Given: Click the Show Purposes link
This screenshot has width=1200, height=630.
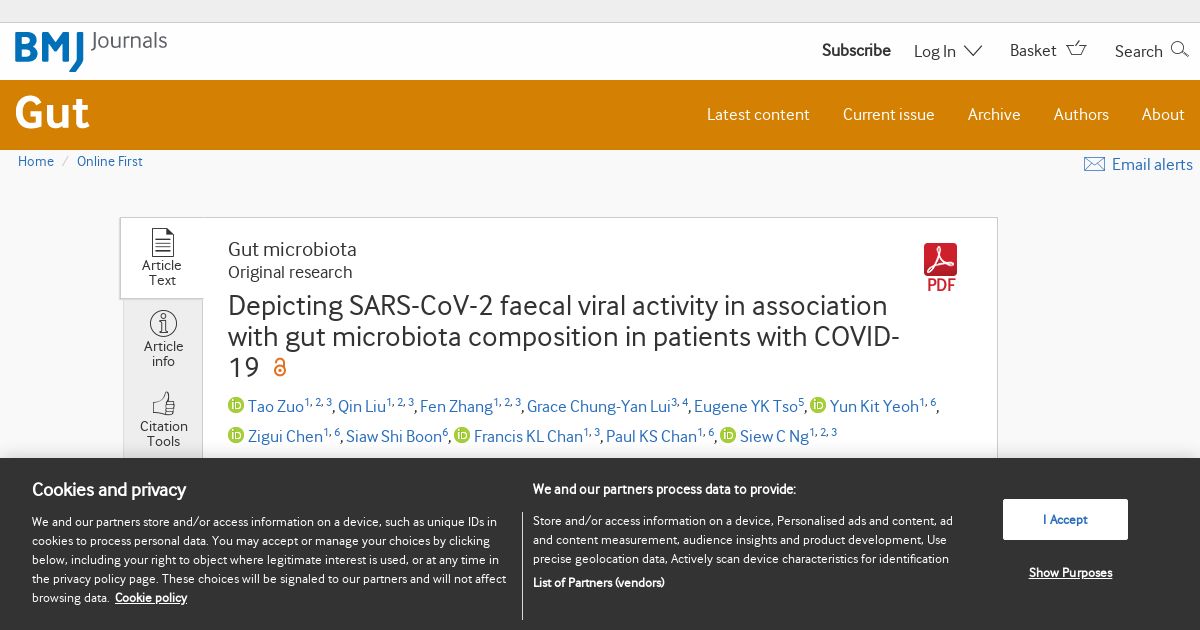Looking at the screenshot, I should click(x=1070, y=572).
